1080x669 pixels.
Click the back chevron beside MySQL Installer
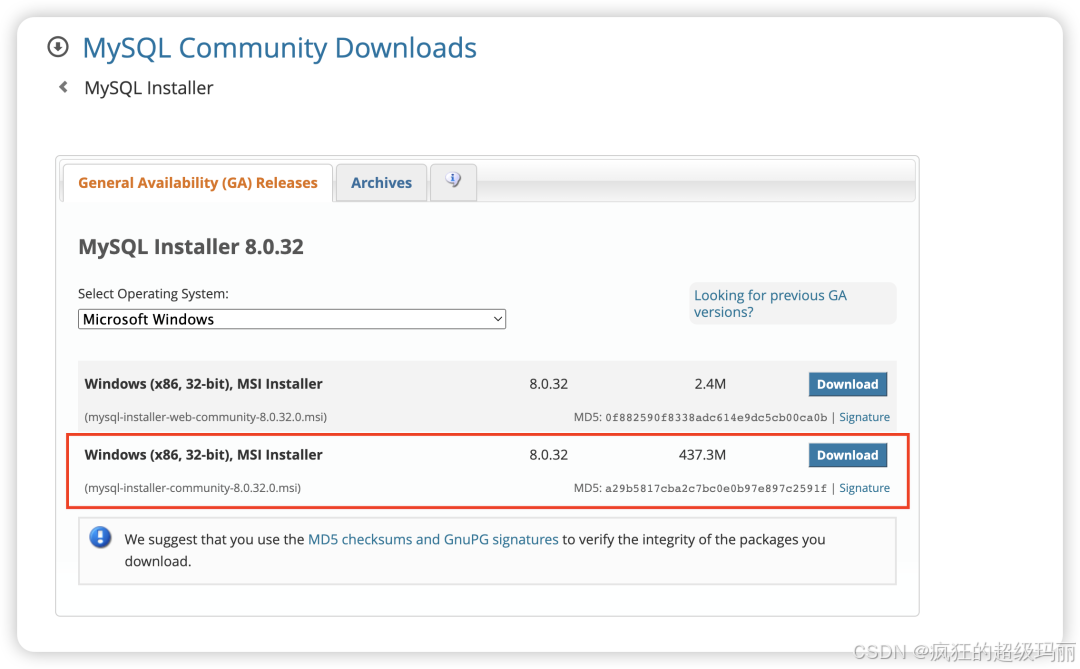tap(63, 87)
